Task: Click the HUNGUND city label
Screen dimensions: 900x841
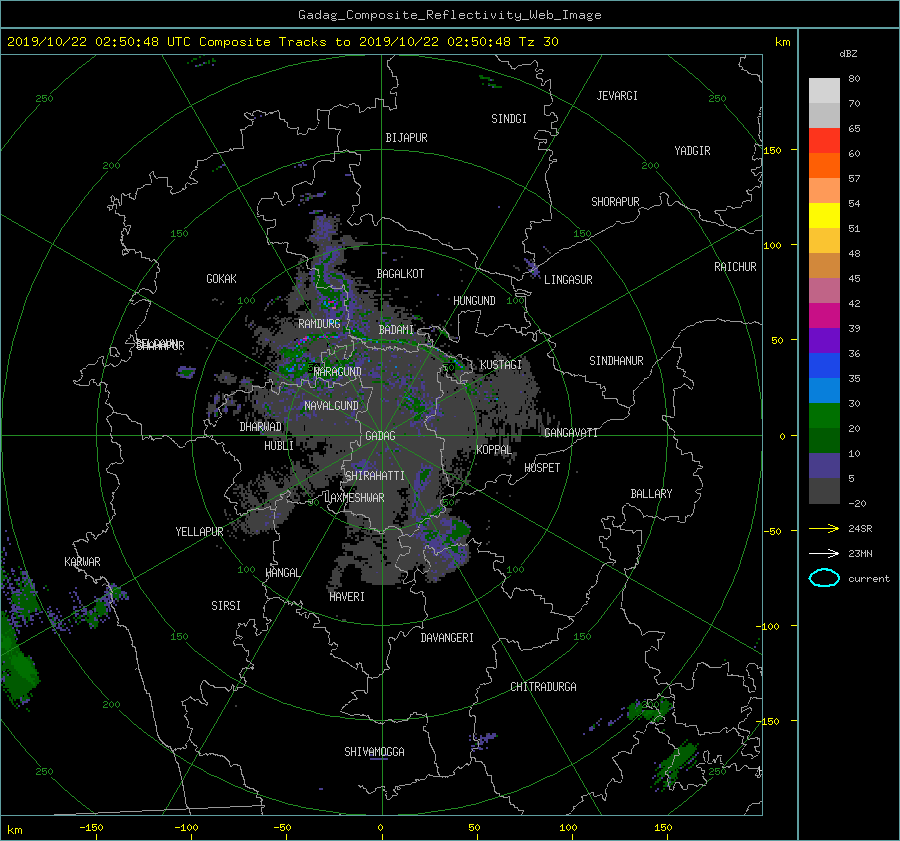Action: point(474,301)
